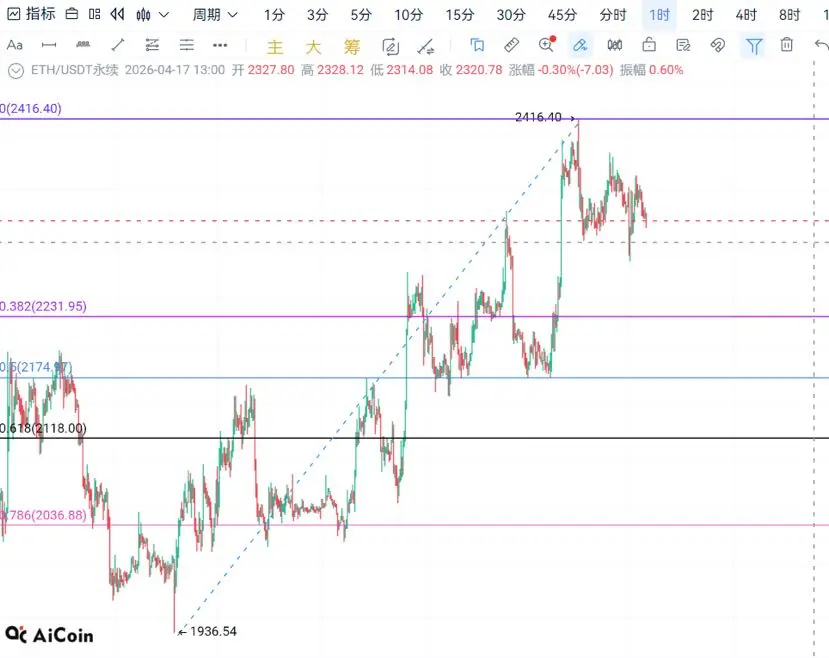
Task: Toggle the 大 large orders indicator
Action: [x=313, y=47]
